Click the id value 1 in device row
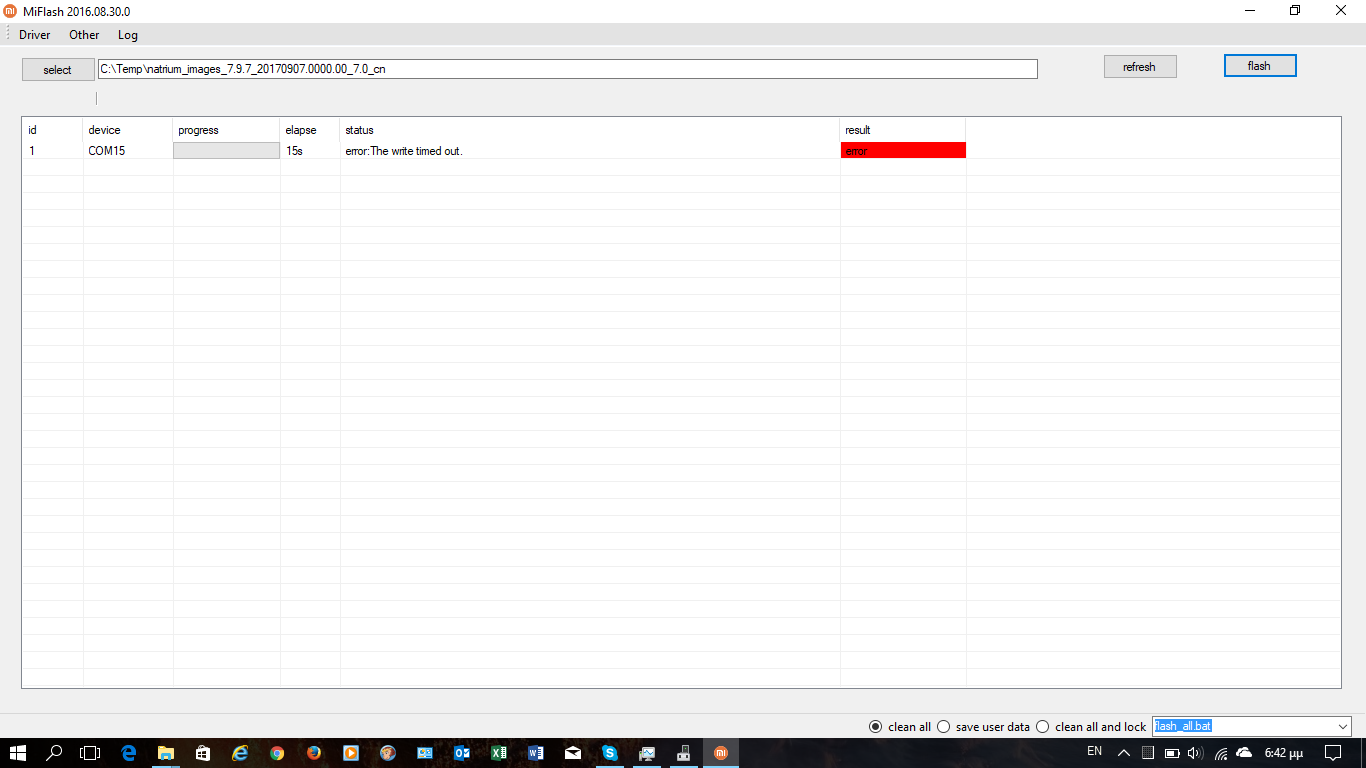 click(32, 151)
